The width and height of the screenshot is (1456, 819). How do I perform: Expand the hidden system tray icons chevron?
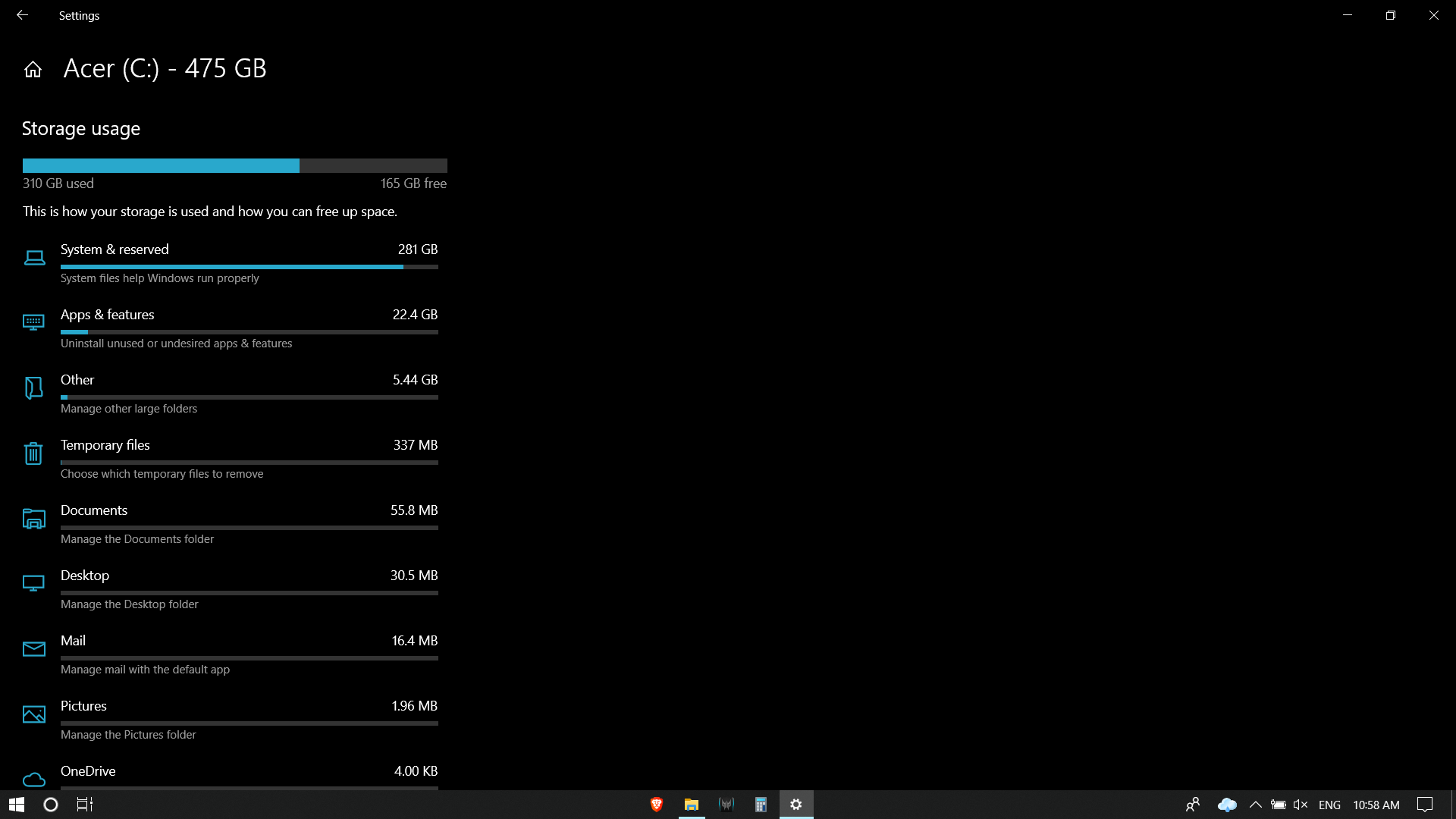coord(1255,805)
